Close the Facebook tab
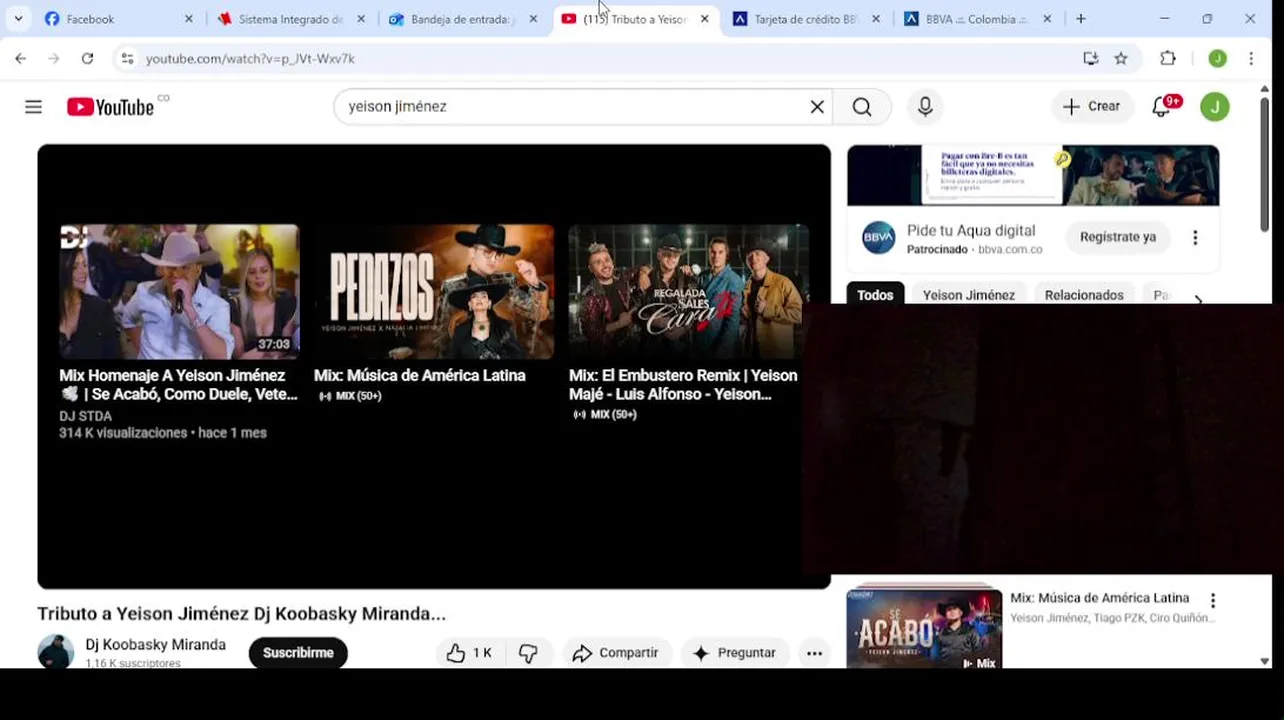Viewport: 1284px width, 720px height. click(188, 19)
